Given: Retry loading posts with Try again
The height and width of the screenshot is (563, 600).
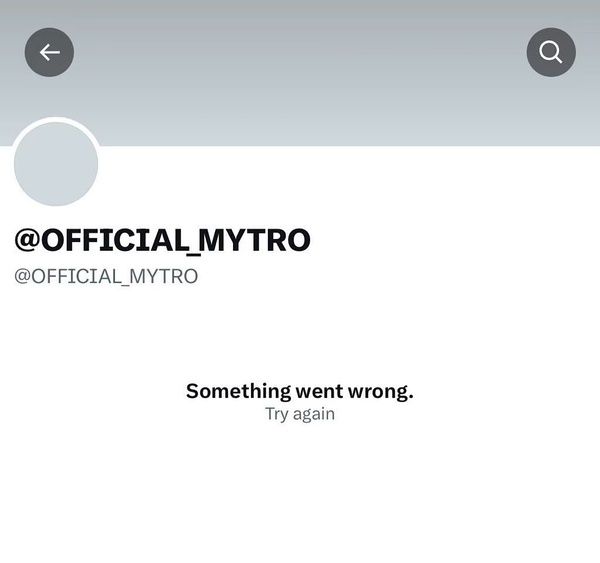Looking at the screenshot, I should tap(300, 414).
